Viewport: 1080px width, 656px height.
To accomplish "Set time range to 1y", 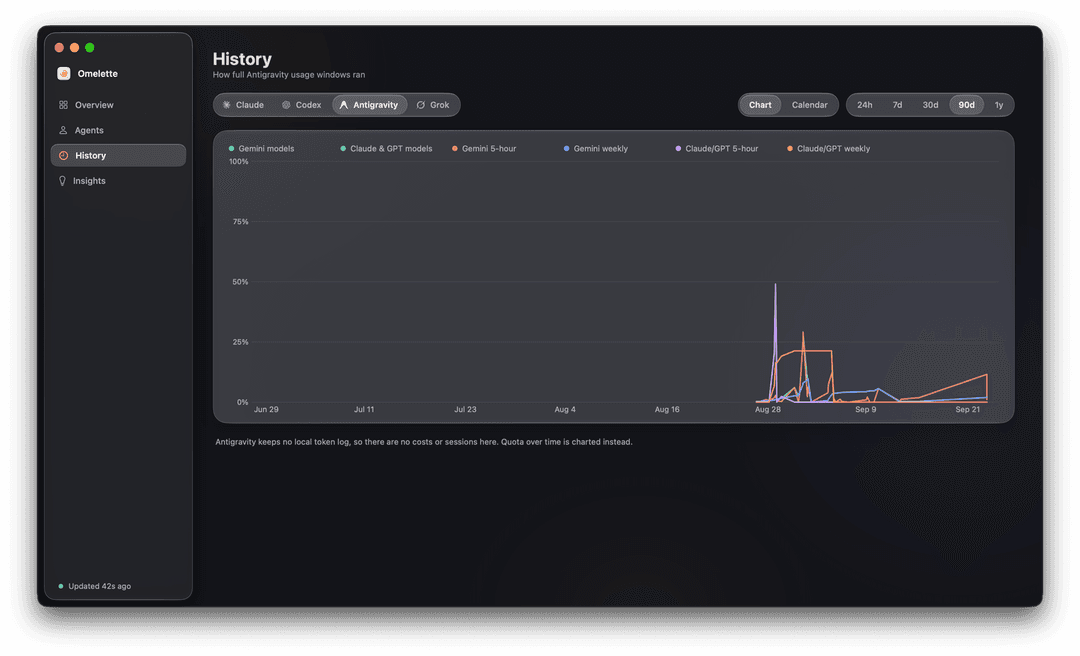I will coord(999,105).
